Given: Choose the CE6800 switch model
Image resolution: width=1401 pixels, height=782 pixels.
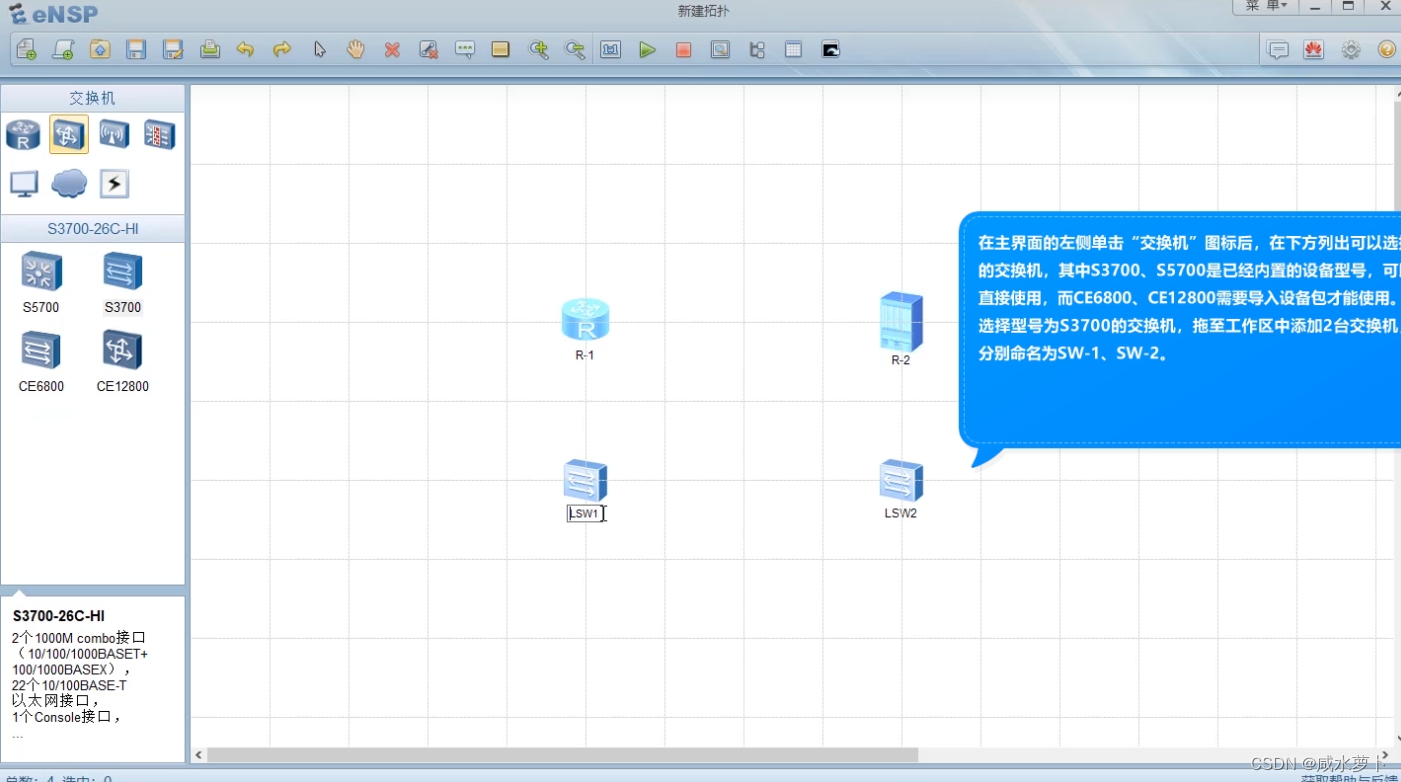Looking at the screenshot, I should (41, 362).
